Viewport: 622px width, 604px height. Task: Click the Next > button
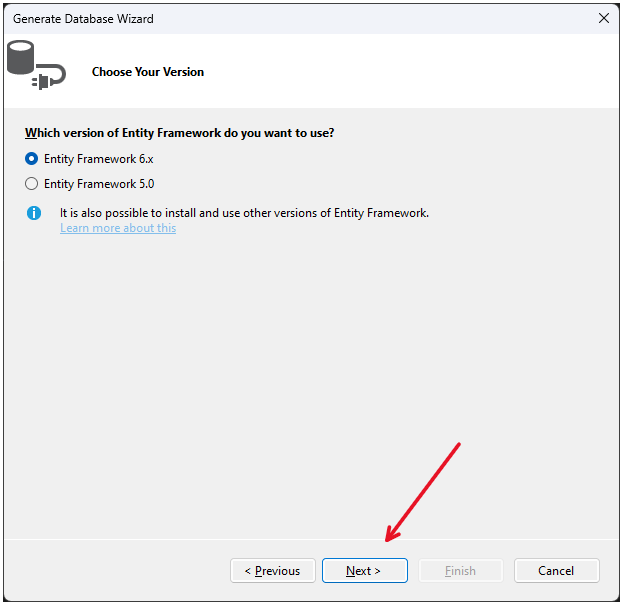(x=365, y=571)
